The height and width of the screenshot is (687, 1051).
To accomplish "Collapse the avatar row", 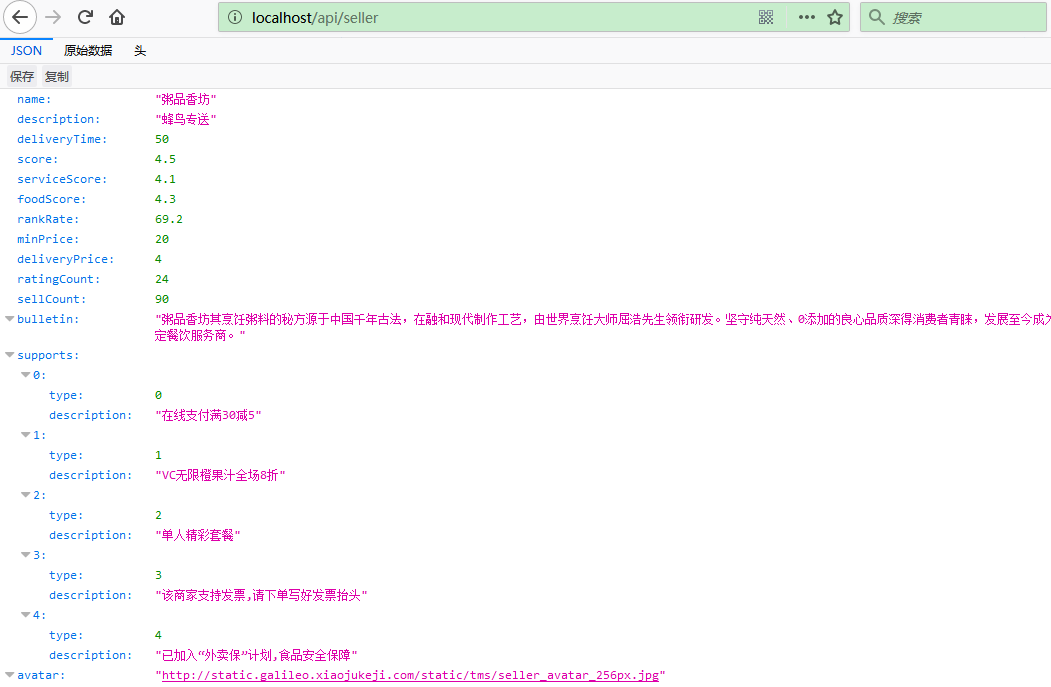I will pyautogui.click(x=10, y=675).
